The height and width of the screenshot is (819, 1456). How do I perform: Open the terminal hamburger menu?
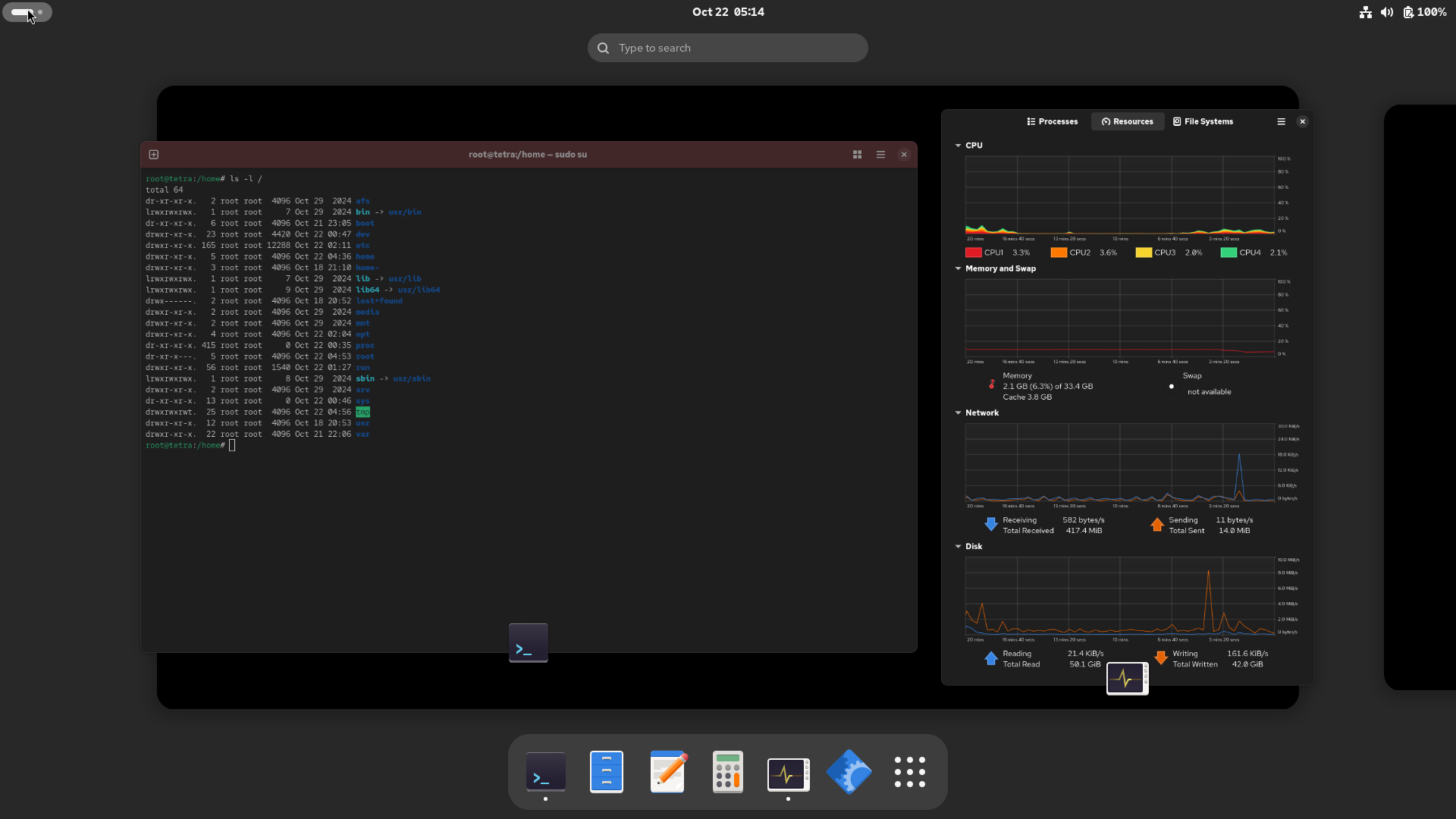(x=880, y=155)
